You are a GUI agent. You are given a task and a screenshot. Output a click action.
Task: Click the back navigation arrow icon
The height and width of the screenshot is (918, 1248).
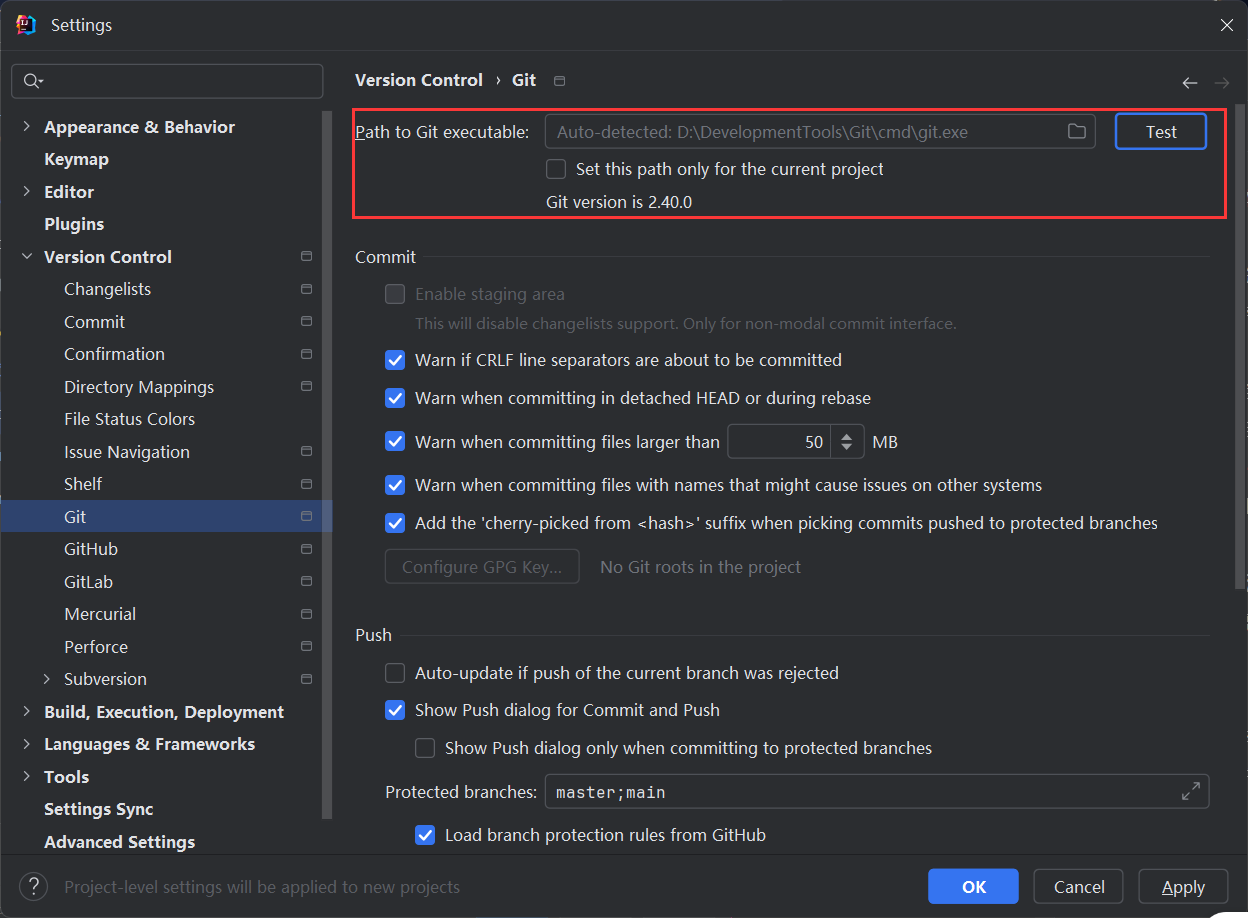(1189, 83)
